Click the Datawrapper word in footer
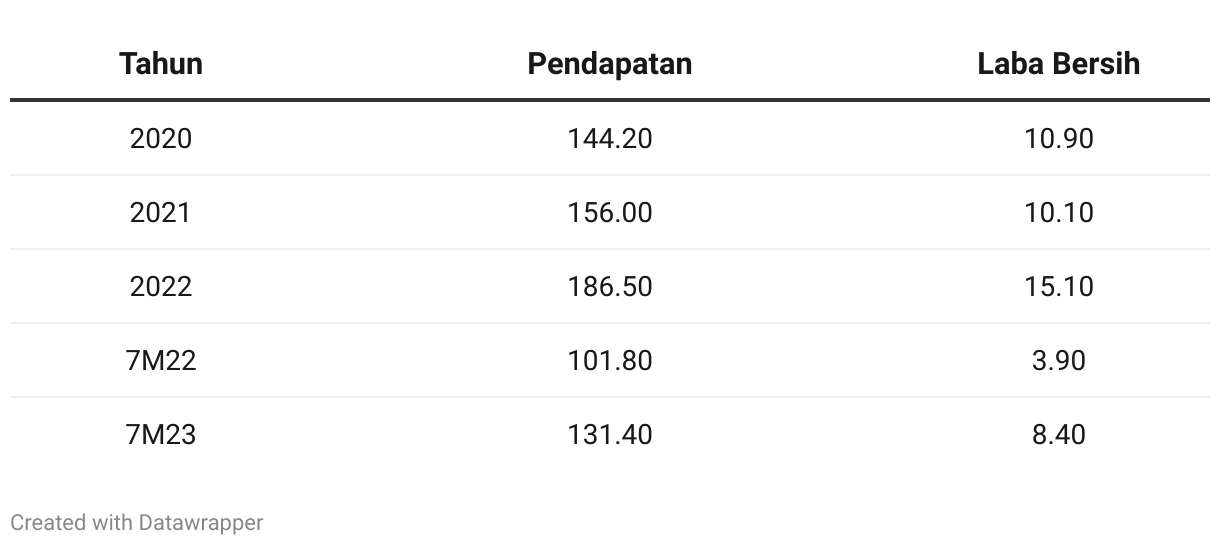The image size is (1220, 546). tap(201, 522)
